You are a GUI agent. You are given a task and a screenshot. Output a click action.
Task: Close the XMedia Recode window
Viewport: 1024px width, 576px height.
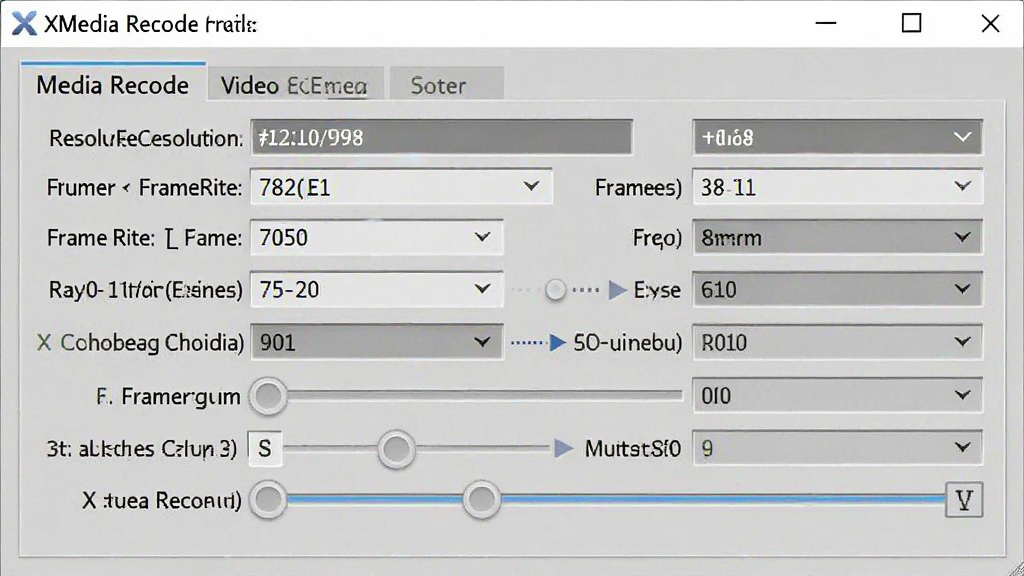click(990, 24)
